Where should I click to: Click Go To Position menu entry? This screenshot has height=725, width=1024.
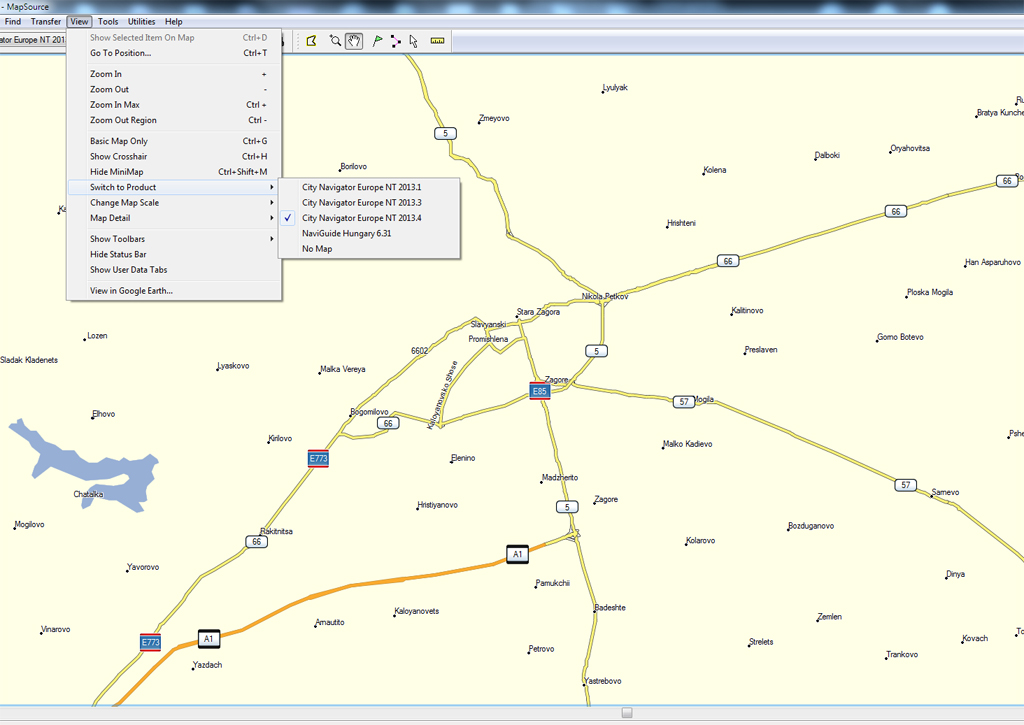pyautogui.click(x=120, y=53)
